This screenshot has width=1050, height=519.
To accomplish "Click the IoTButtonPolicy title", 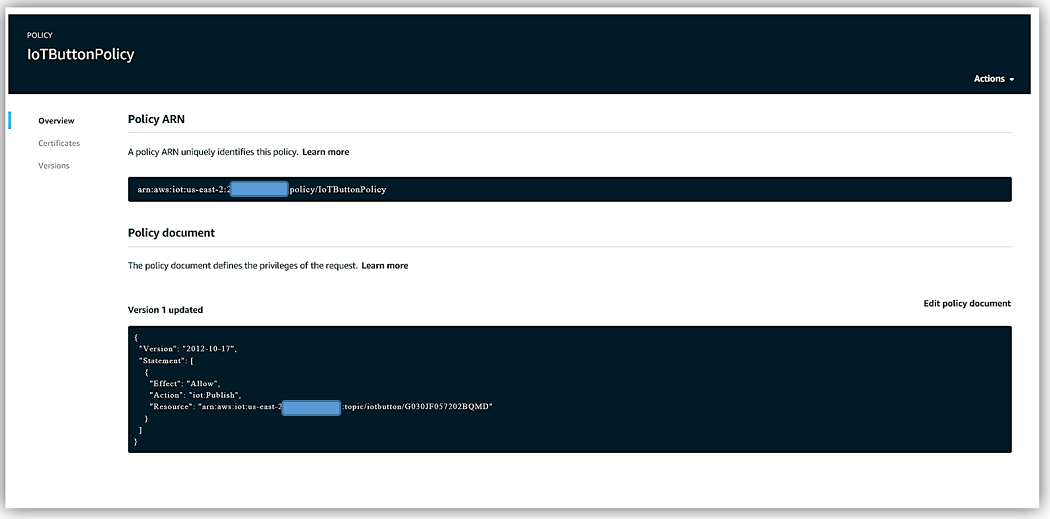I will click(80, 55).
